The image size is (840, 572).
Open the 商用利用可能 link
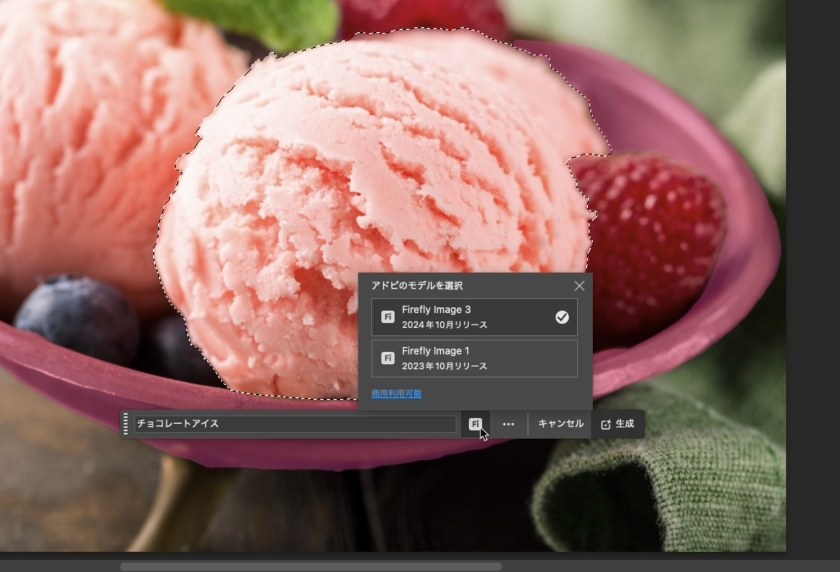(x=396, y=394)
